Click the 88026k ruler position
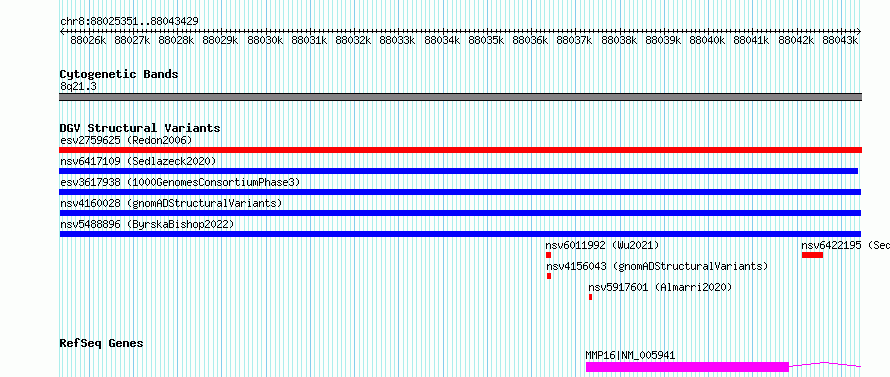 88,40
